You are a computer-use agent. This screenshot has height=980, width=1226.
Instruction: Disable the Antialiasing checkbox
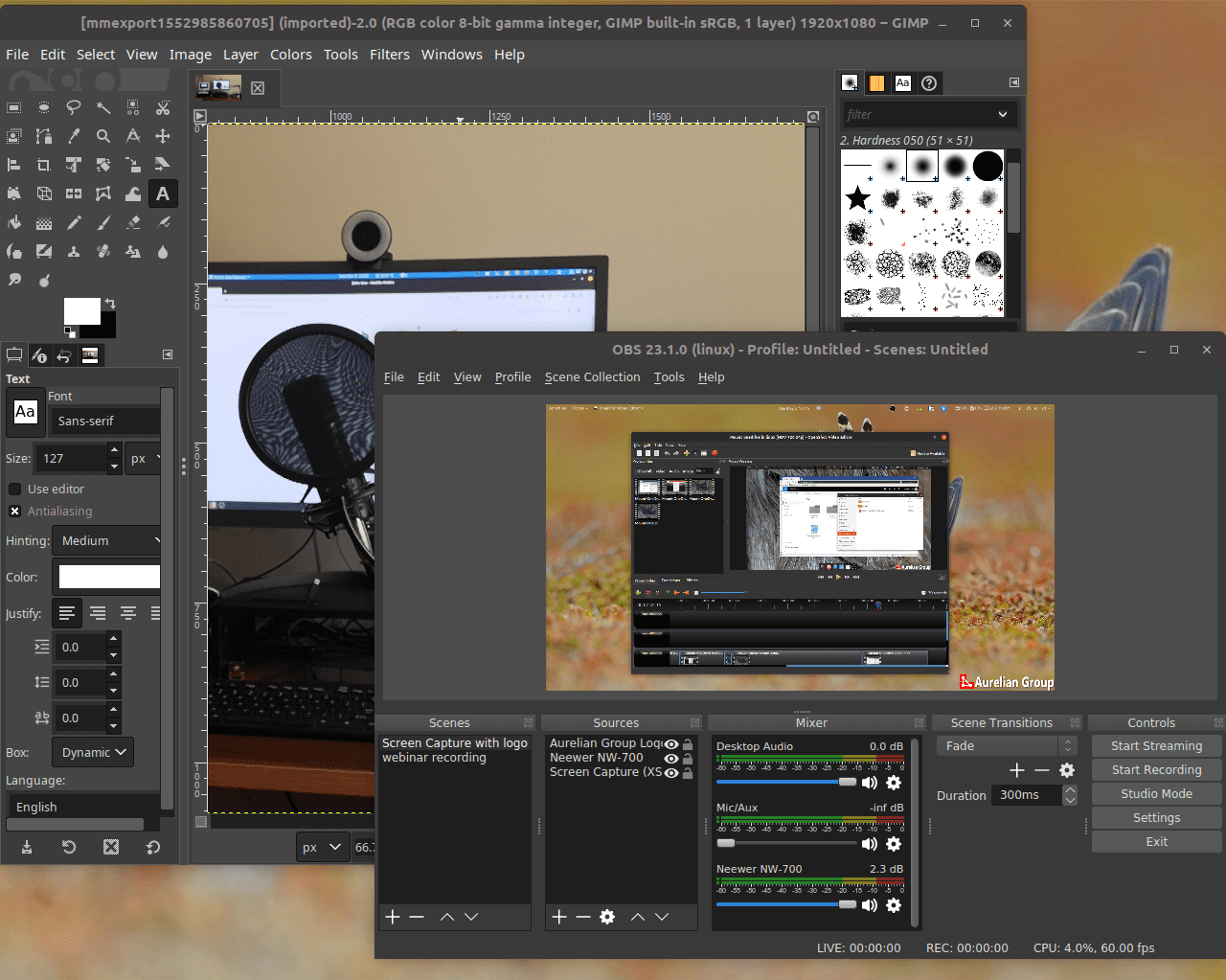tap(14, 511)
